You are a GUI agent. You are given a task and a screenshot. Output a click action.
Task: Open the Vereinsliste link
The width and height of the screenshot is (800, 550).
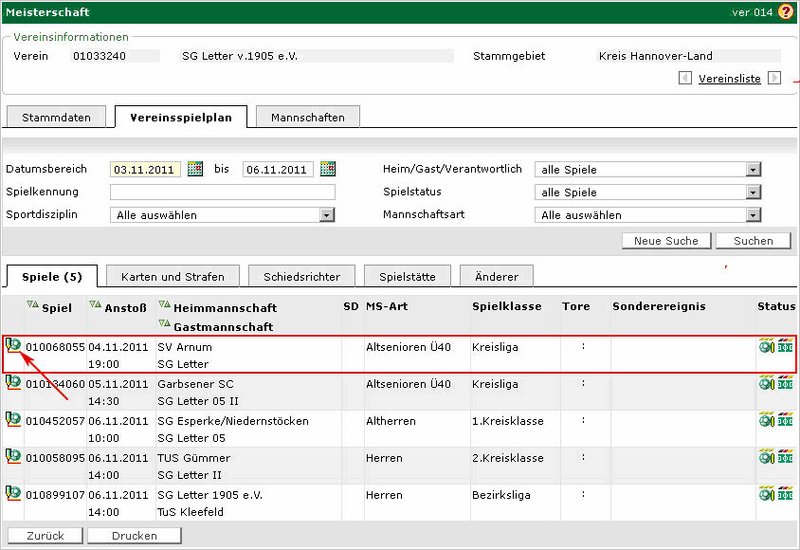(729, 78)
